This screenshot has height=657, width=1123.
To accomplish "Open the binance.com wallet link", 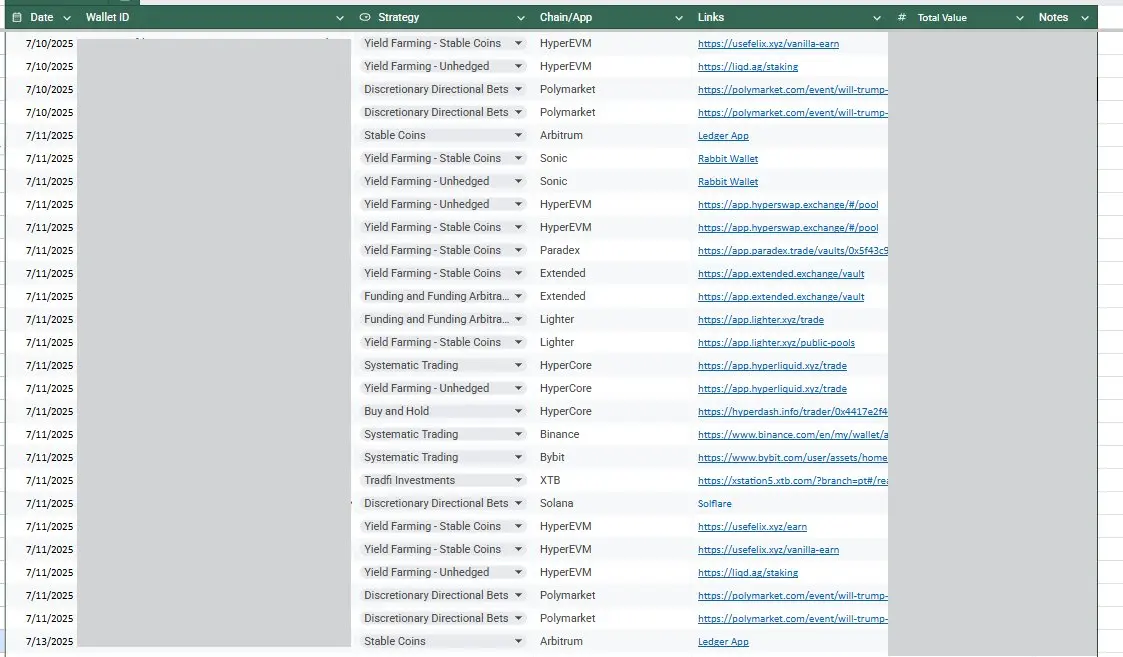I will [793, 434].
